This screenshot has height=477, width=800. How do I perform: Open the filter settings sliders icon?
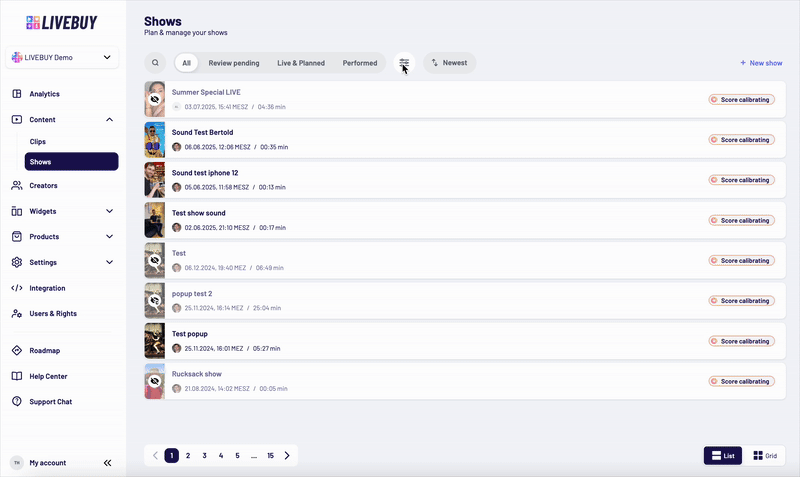(x=404, y=63)
